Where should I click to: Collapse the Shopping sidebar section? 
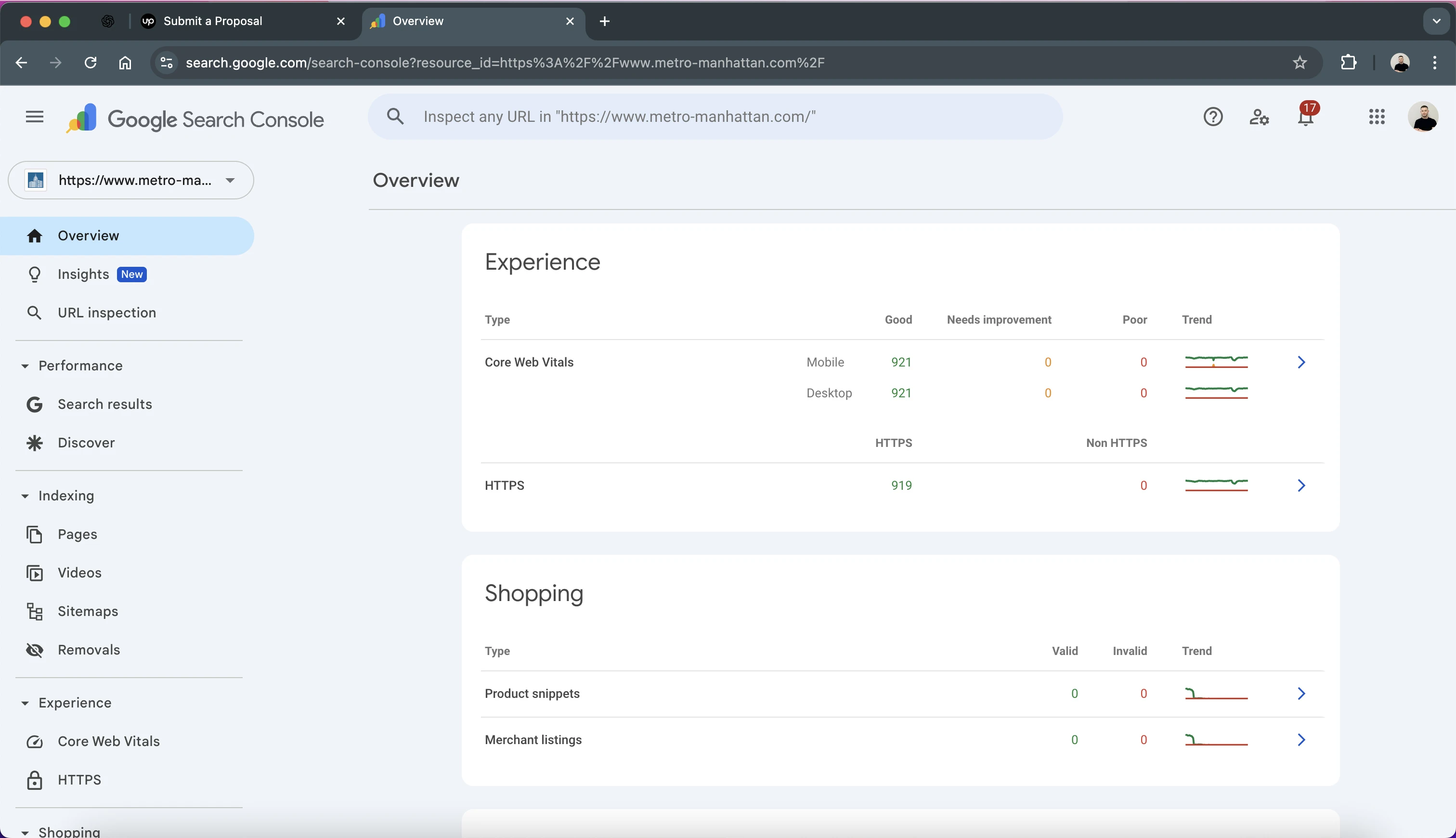tap(61, 832)
